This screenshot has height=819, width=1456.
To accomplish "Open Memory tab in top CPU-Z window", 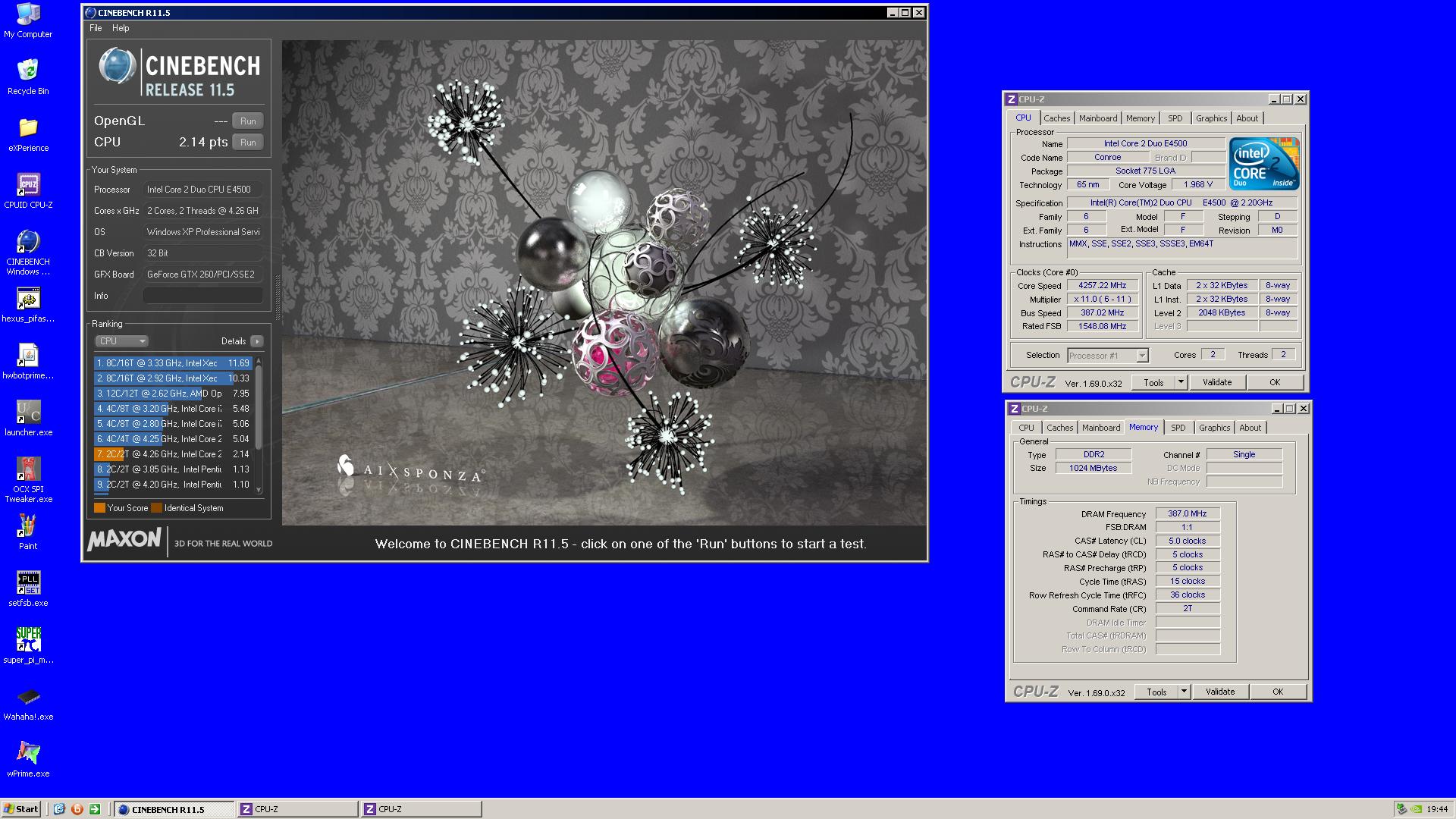I will click(x=1141, y=118).
